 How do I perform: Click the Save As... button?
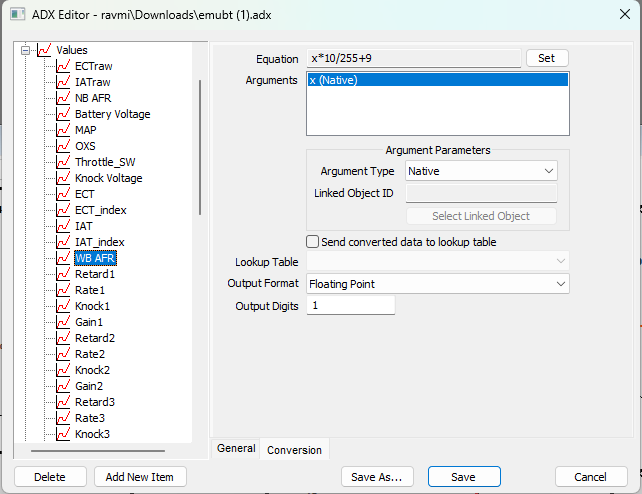point(377,477)
